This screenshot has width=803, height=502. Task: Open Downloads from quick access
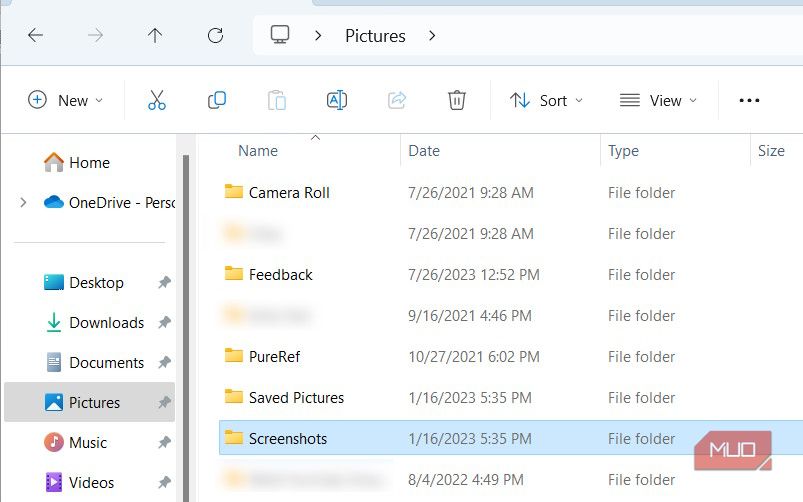point(95,322)
